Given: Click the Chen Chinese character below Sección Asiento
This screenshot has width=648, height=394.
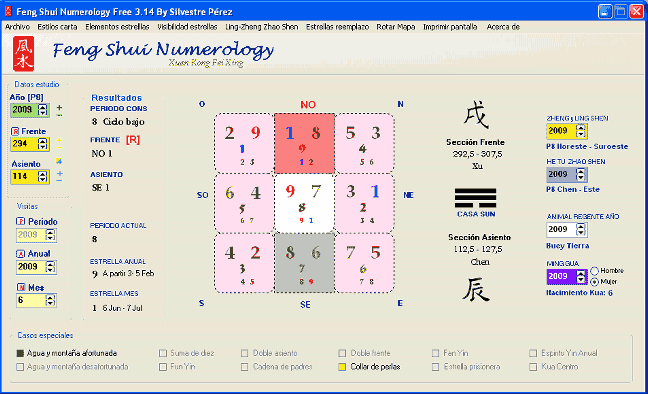Looking at the screenshot, I should 476,289.
